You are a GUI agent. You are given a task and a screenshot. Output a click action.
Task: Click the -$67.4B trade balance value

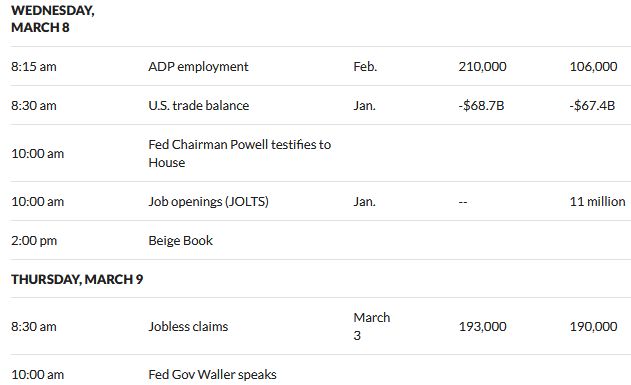click(x=592, y=105)
